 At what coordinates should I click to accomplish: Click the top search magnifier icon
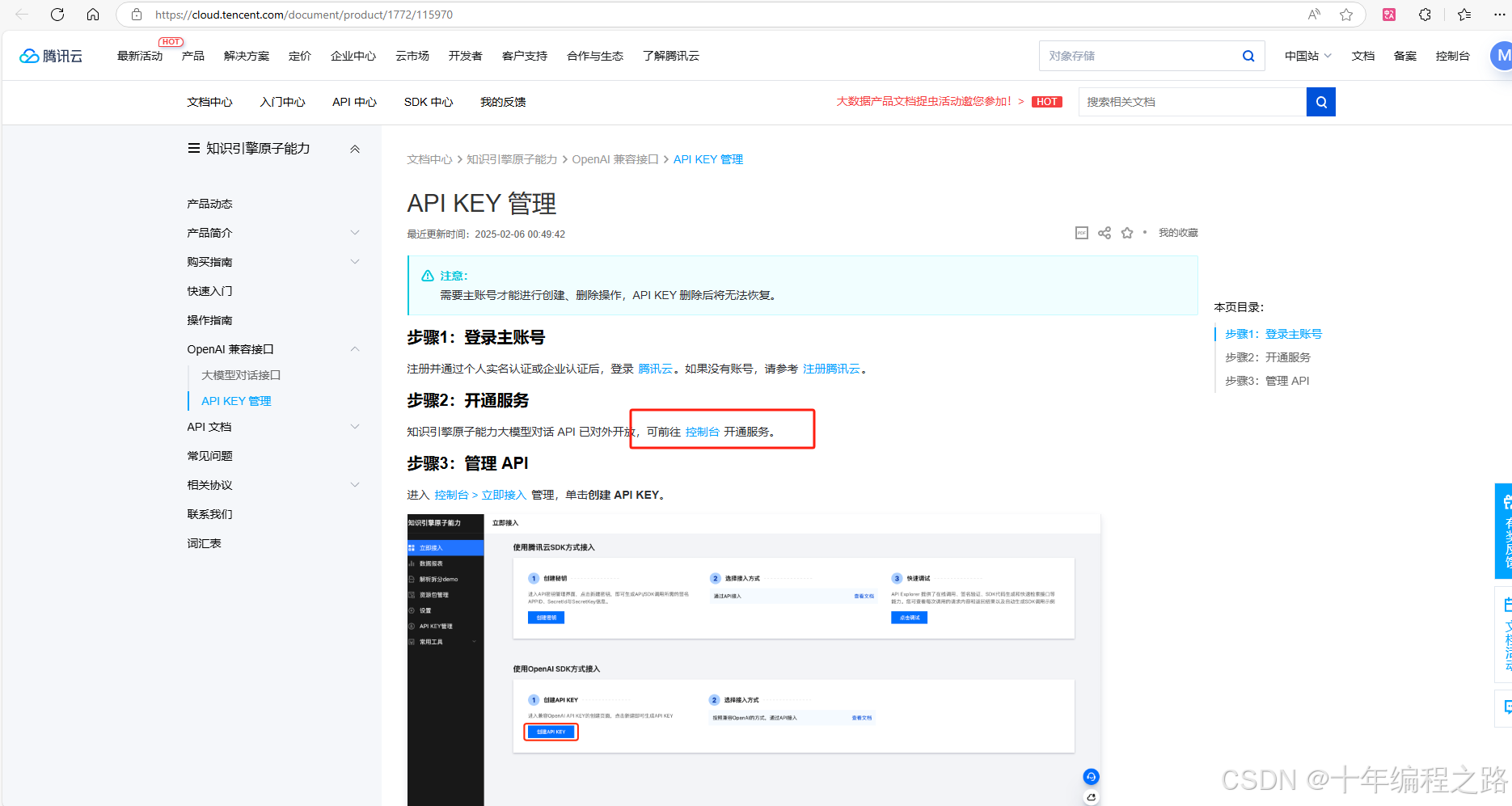1248,56
